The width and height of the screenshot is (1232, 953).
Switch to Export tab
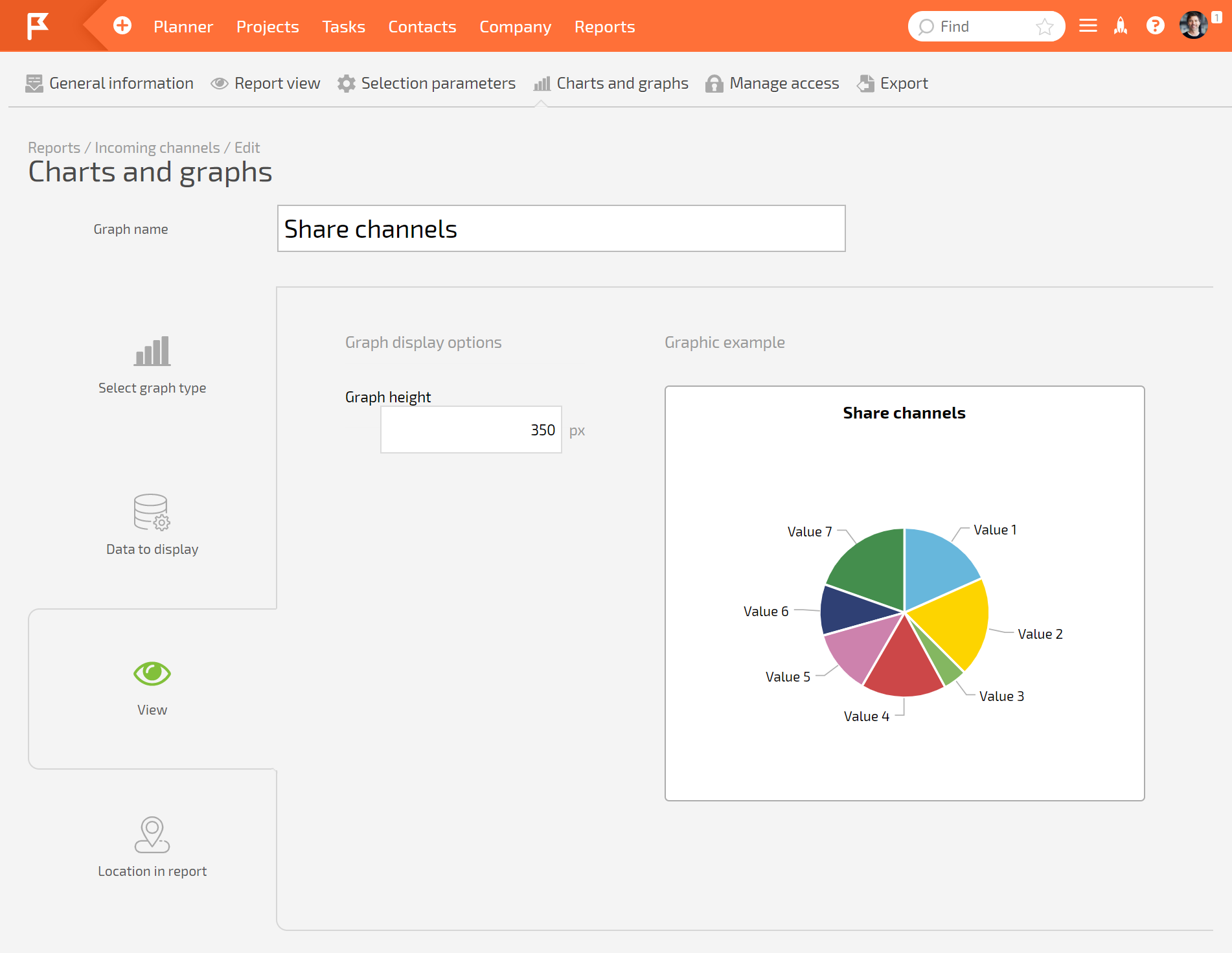click(x=893, y=84)
